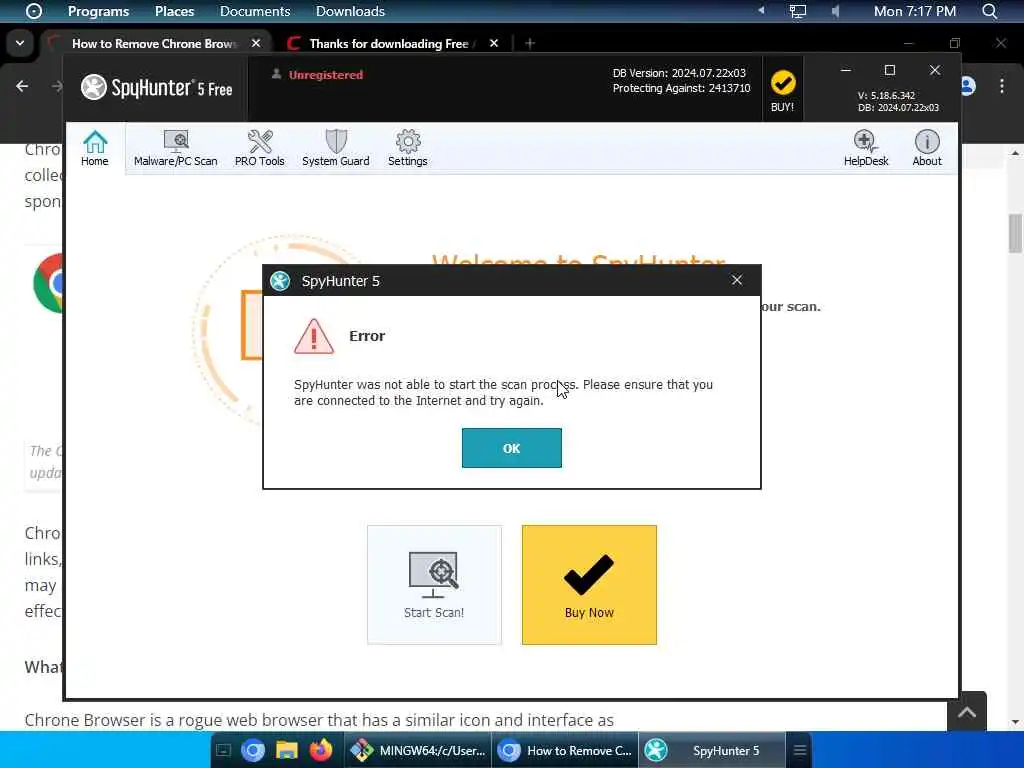Viewport: 1024px width, 768px height.
Task: Open the browser three-dot menu
Action: point(1002,86)
